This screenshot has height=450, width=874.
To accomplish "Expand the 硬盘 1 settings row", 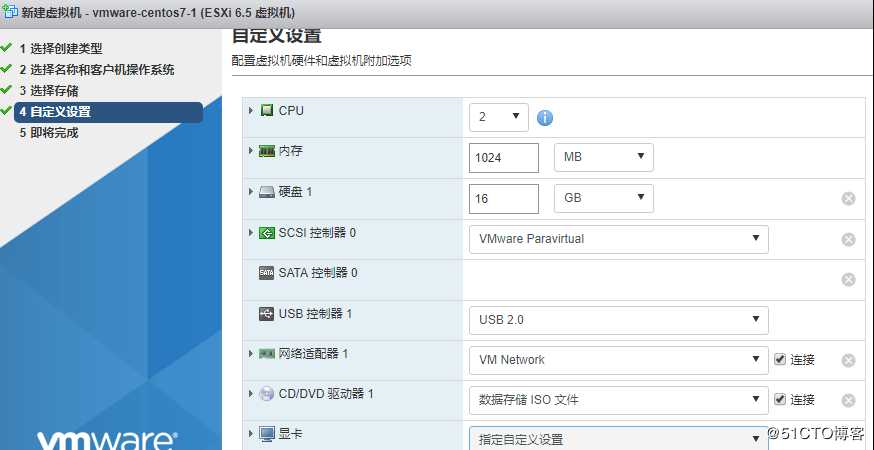I will coord(251,191).
